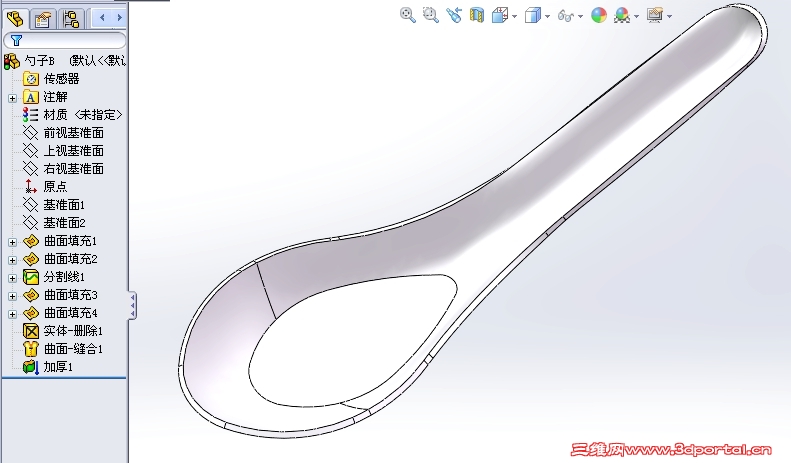This screenshot has width=791, height=463.
Task: Click the 注解 annotations folder icon
Action: (31, 97)
